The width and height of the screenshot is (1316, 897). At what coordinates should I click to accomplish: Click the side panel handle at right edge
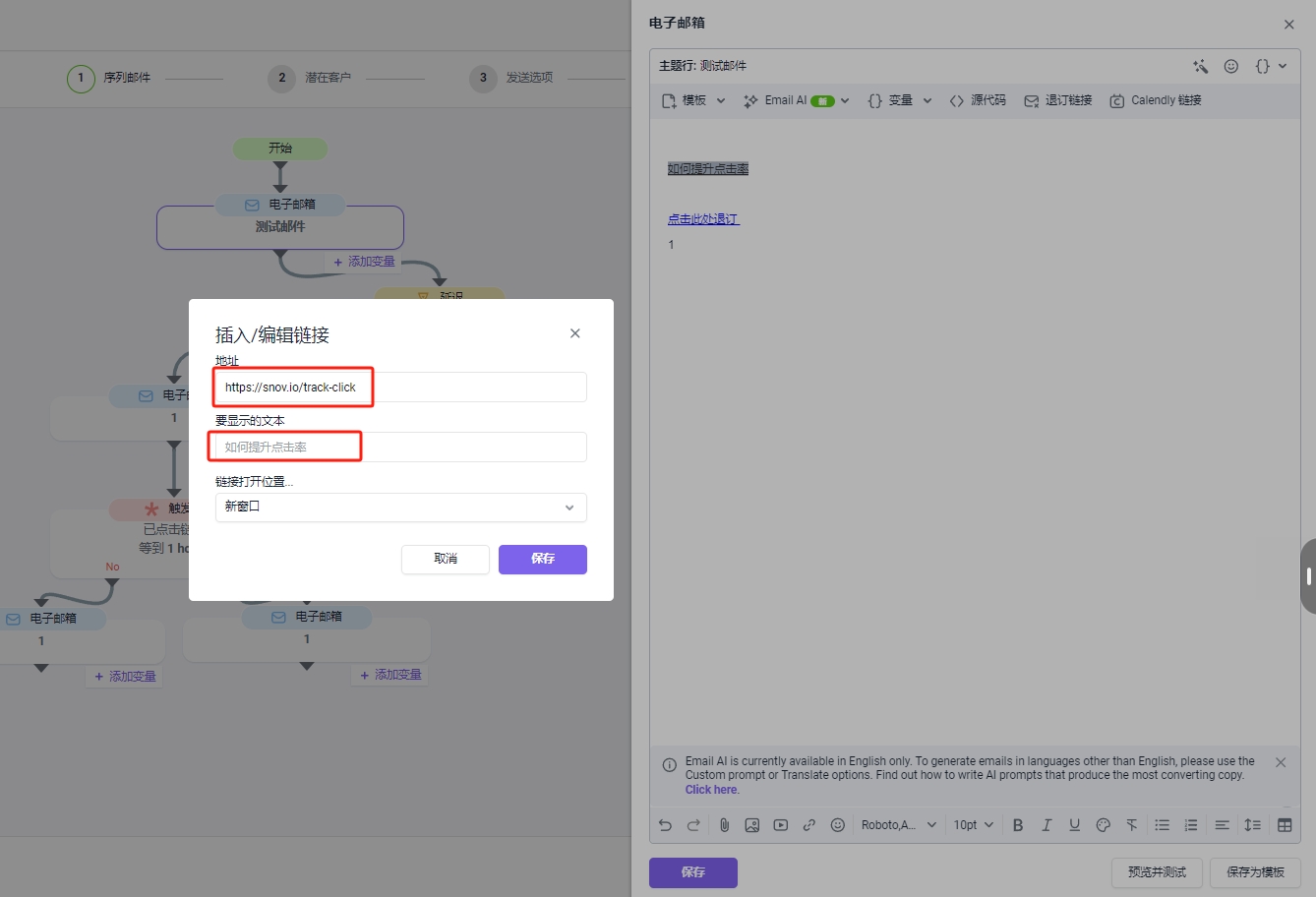(1308, 576)
